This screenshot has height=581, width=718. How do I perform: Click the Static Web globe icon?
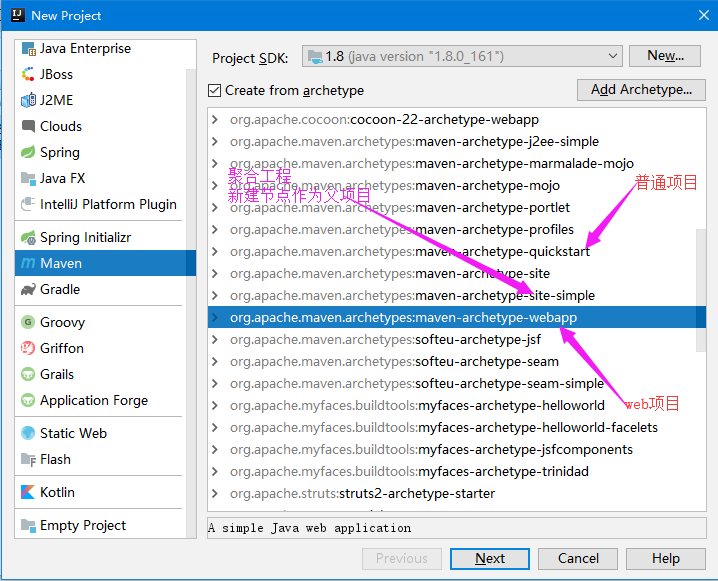click(28, 433)
